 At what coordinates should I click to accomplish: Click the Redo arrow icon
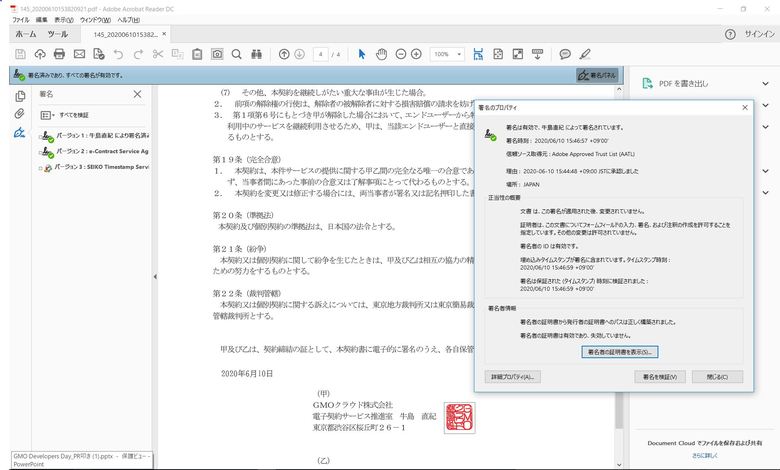(138, 54)
